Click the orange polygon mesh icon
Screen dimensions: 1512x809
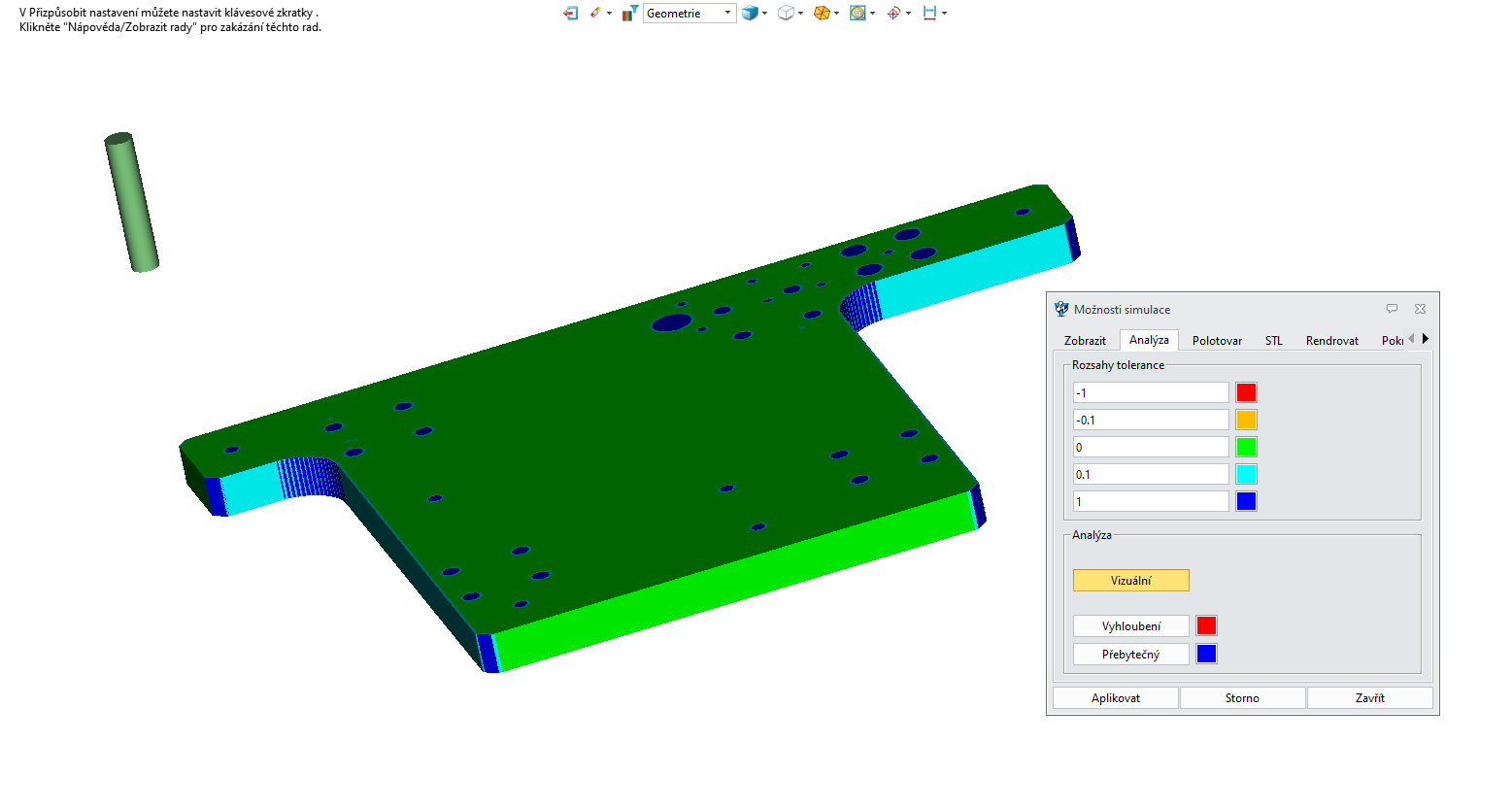click(822, 14)
